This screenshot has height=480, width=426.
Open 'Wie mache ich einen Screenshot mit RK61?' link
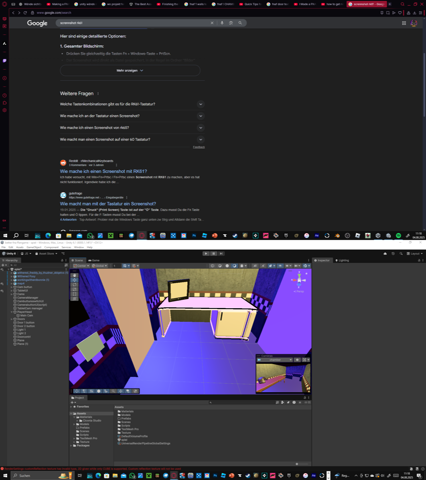coord(103,171)
